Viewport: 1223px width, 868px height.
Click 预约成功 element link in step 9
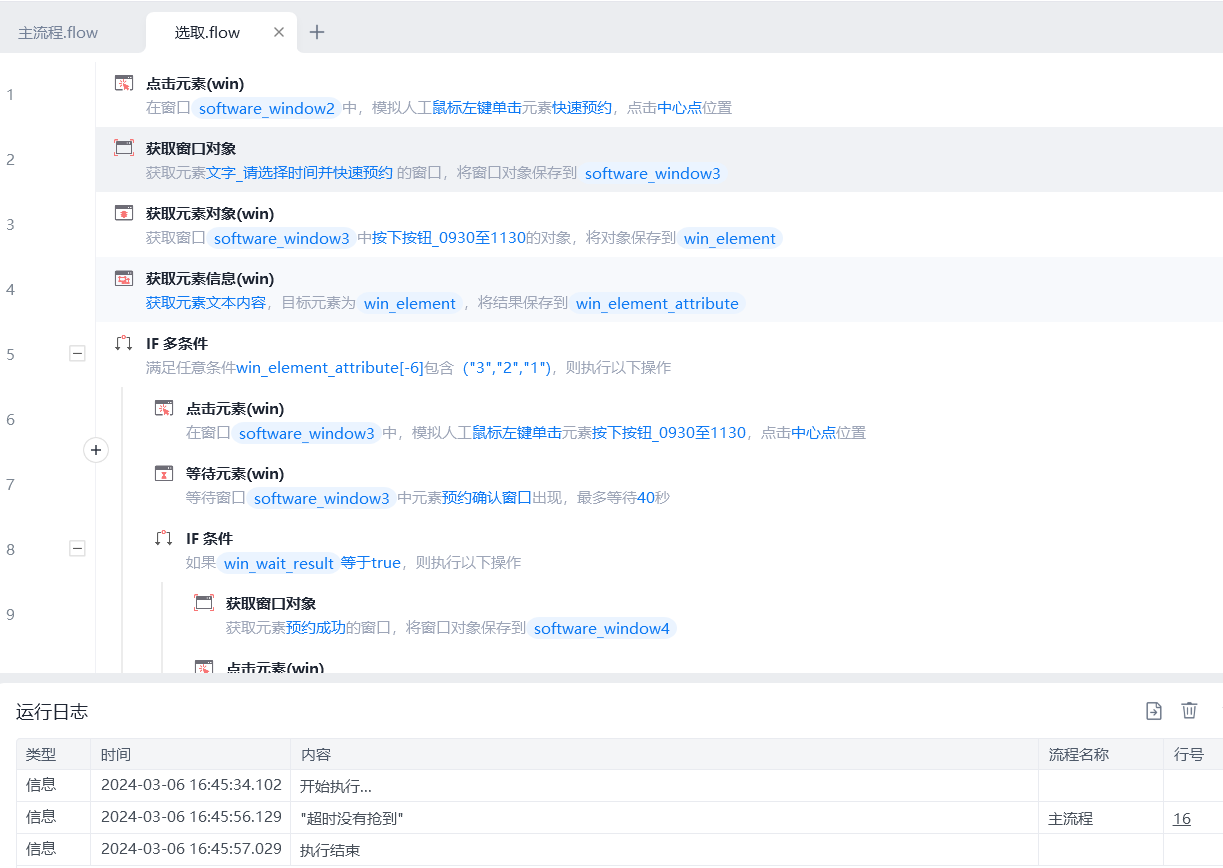pyautogui.click(x=316, y=628)
